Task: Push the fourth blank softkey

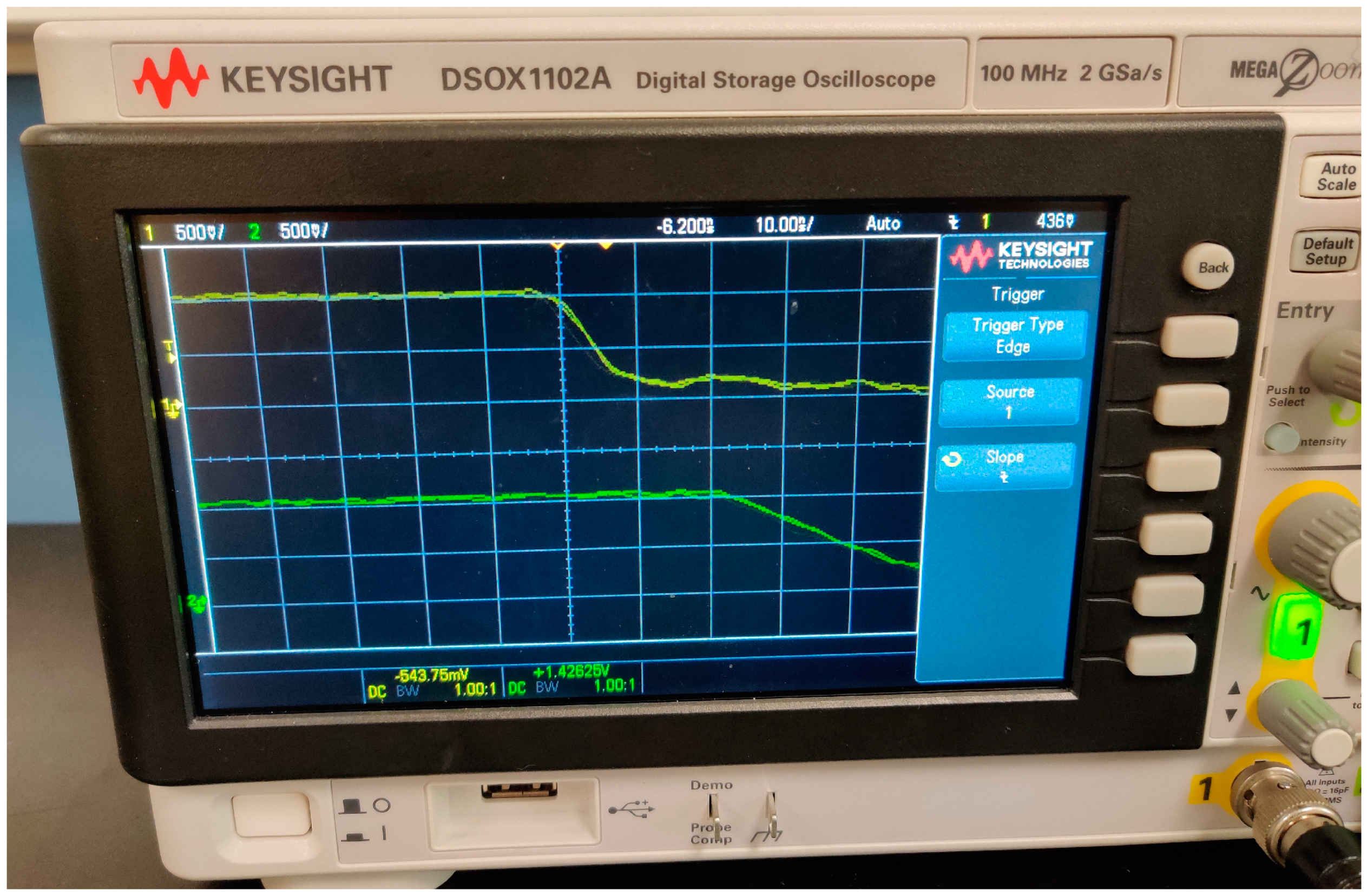Action: 1176,534
